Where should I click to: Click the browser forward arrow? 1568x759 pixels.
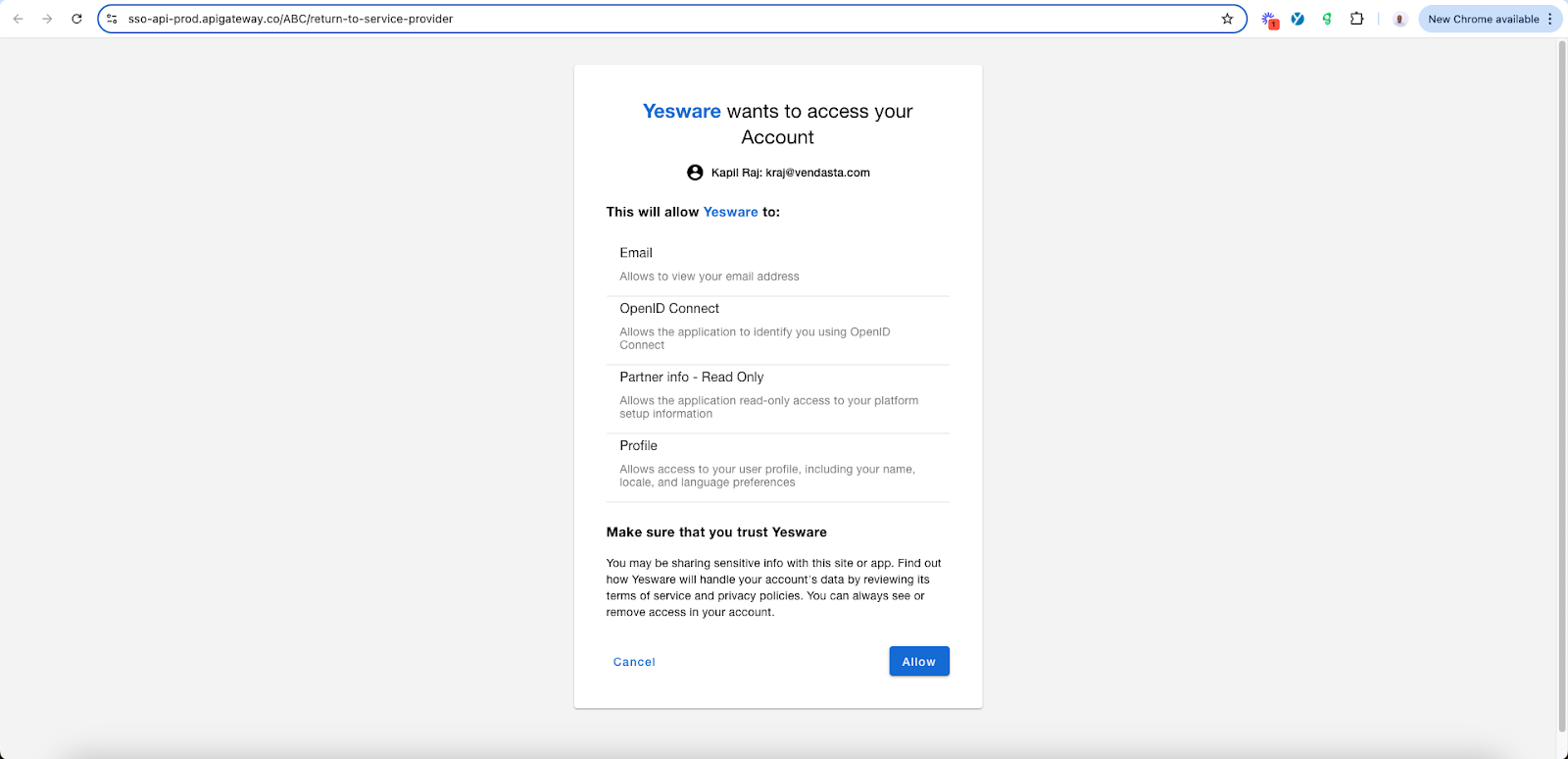[47, 19]
